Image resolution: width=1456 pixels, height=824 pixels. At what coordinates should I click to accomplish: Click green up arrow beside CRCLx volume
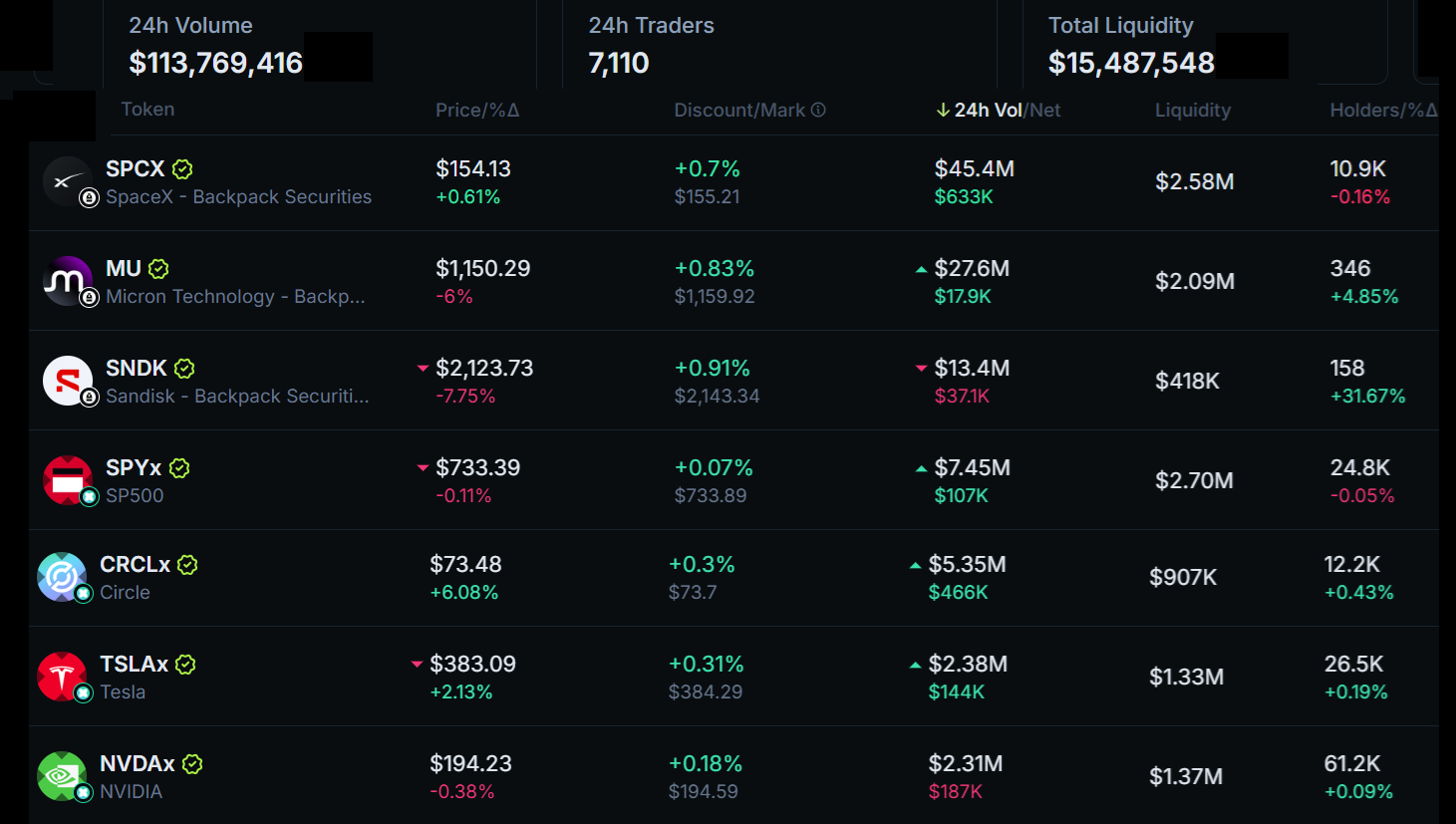(915, 565)
